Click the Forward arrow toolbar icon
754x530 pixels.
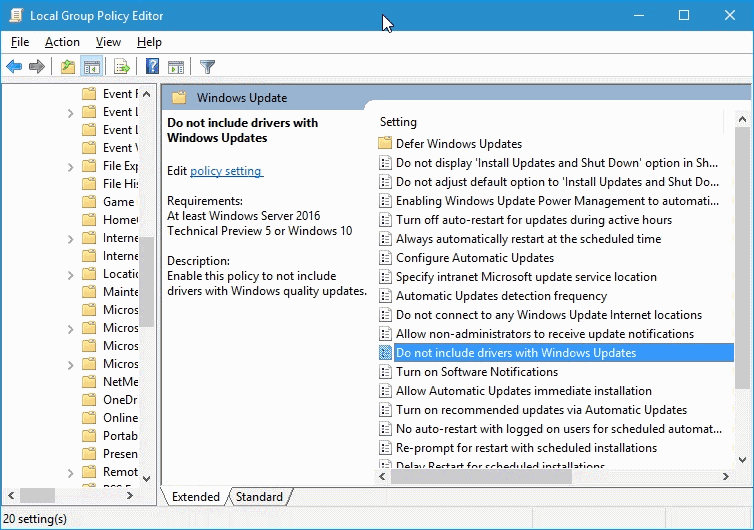37,66
